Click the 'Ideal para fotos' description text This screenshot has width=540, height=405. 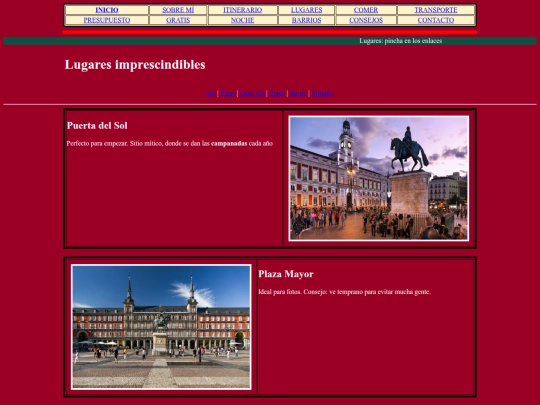[344, 292]
